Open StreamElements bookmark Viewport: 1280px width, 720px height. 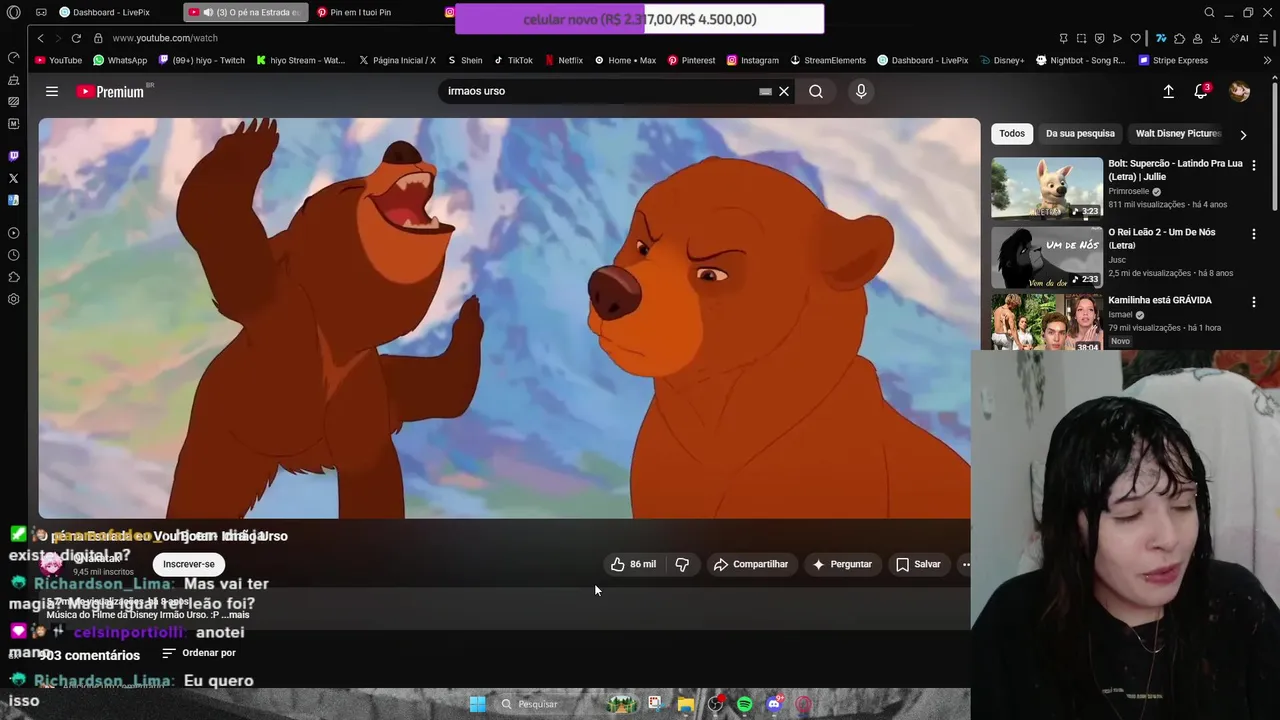(827, 60)
